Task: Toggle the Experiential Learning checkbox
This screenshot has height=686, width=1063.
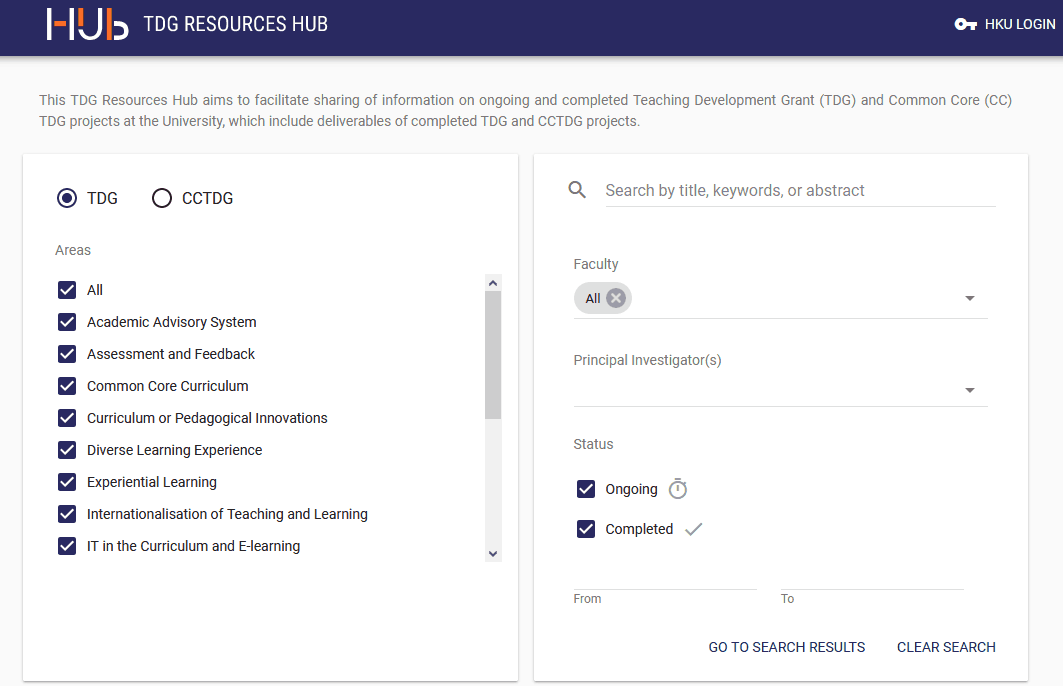Action: (x=67, y=482)
